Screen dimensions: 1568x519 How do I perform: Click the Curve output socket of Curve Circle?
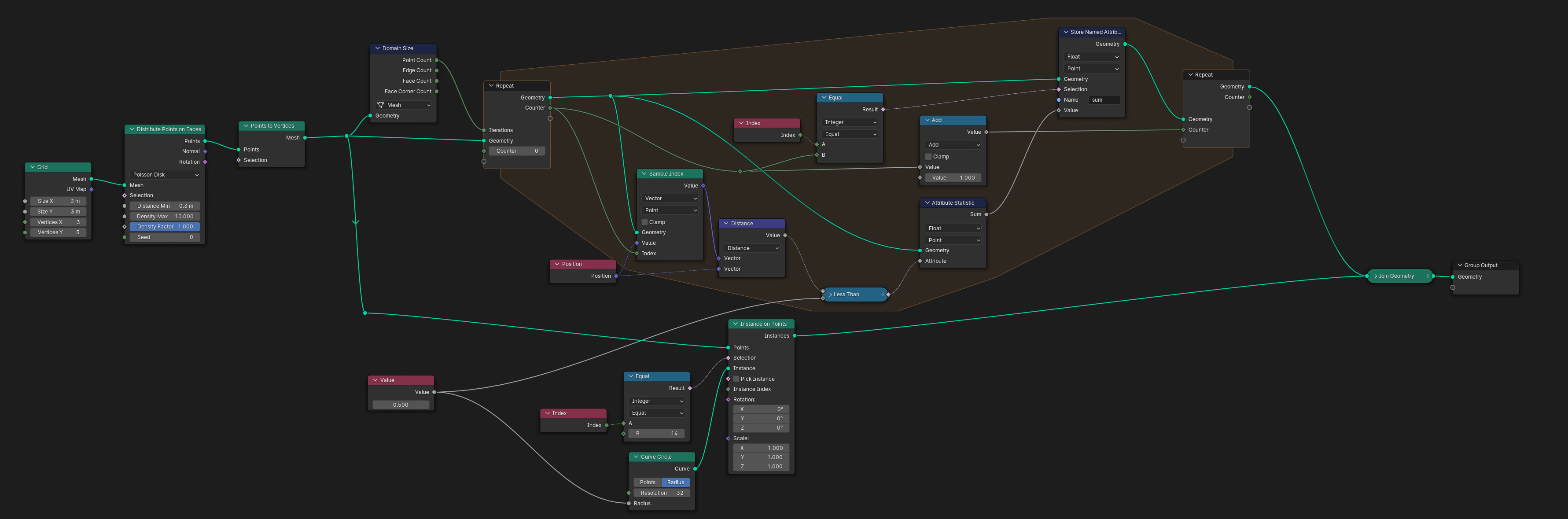(695, 469)
